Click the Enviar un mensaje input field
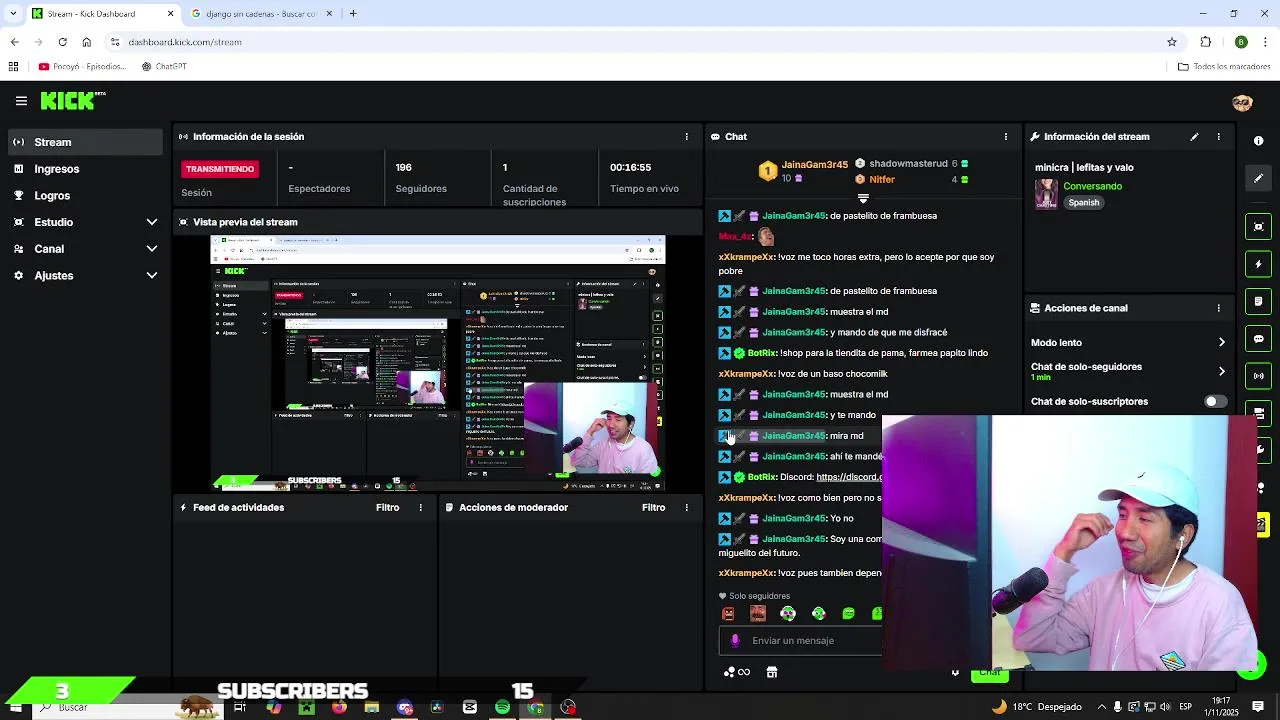 pos(800,641)
